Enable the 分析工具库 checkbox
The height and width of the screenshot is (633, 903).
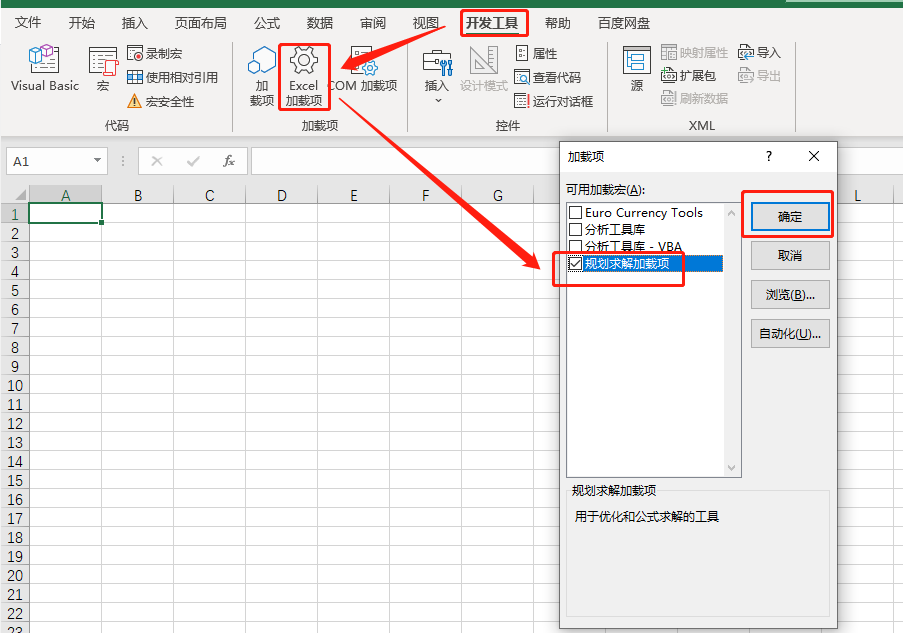575,230
